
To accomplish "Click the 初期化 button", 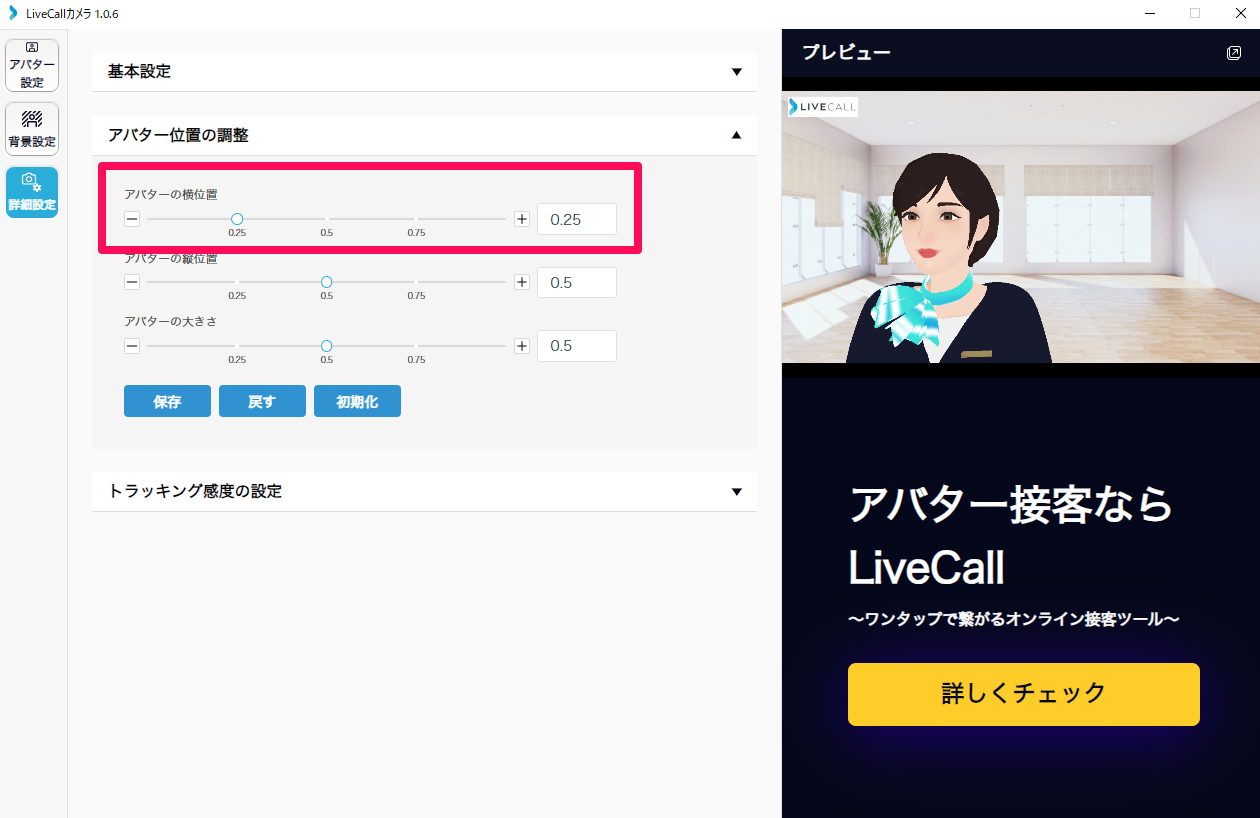I will click(357, 401).
